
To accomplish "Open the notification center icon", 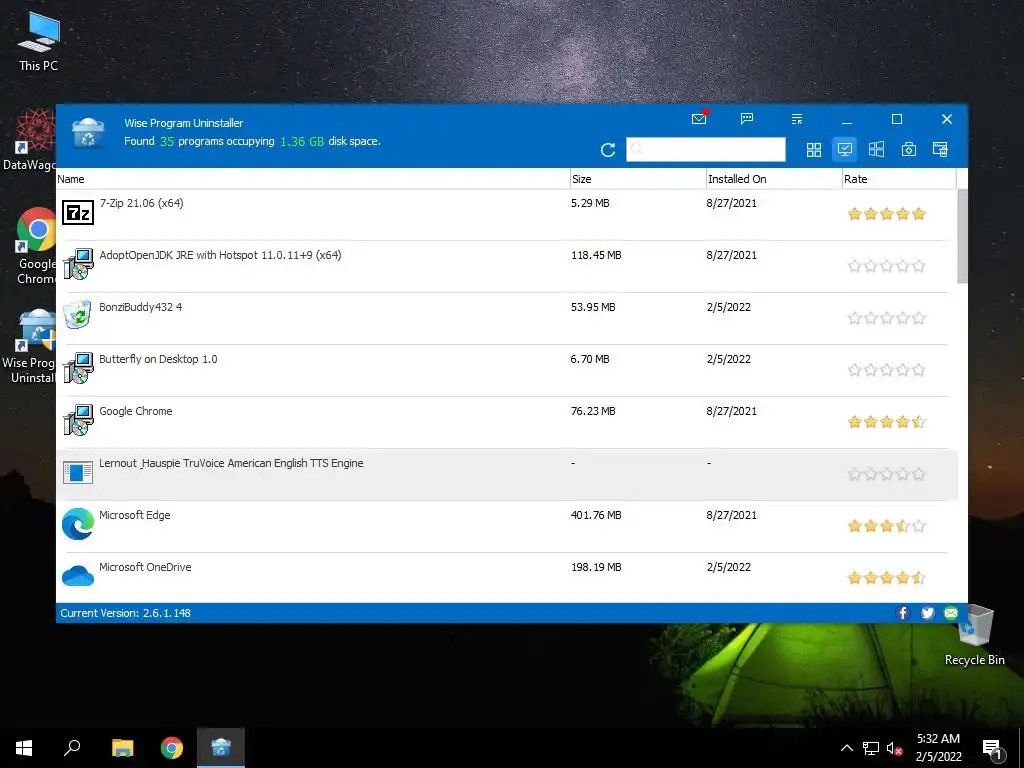I will point(993,749).
